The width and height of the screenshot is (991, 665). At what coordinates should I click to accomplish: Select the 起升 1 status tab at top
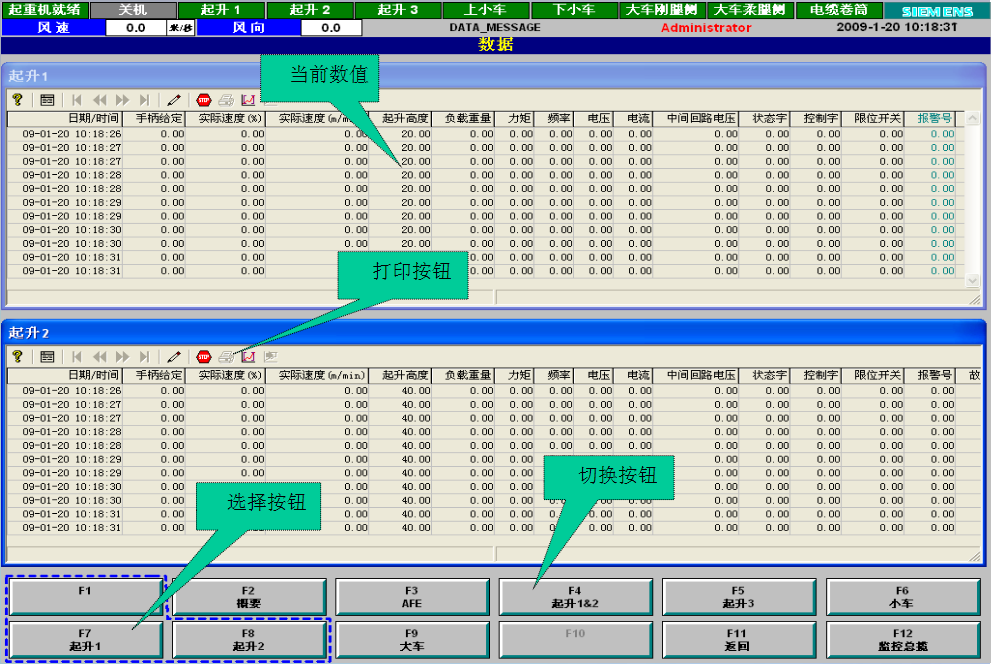(220, 9)
